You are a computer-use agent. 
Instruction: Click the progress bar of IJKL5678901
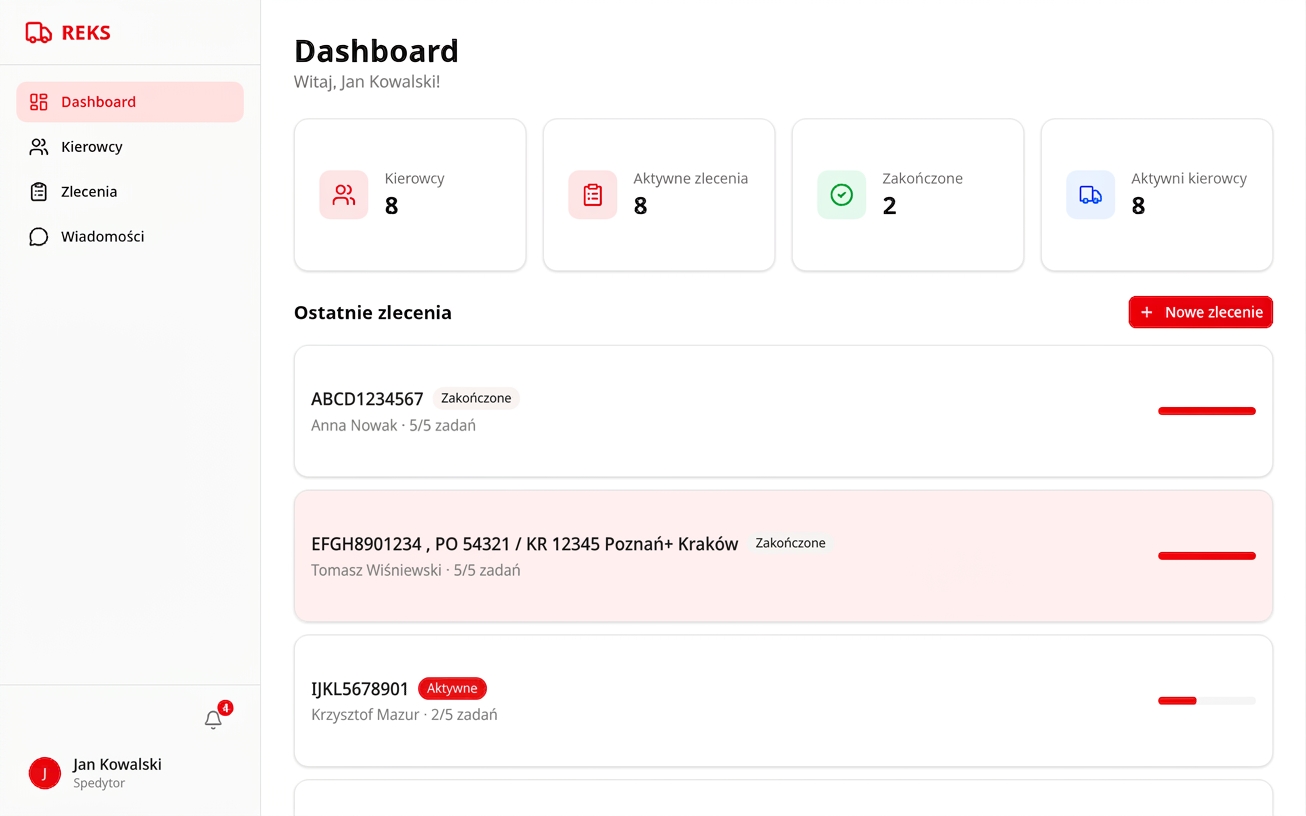(1207, 701)
